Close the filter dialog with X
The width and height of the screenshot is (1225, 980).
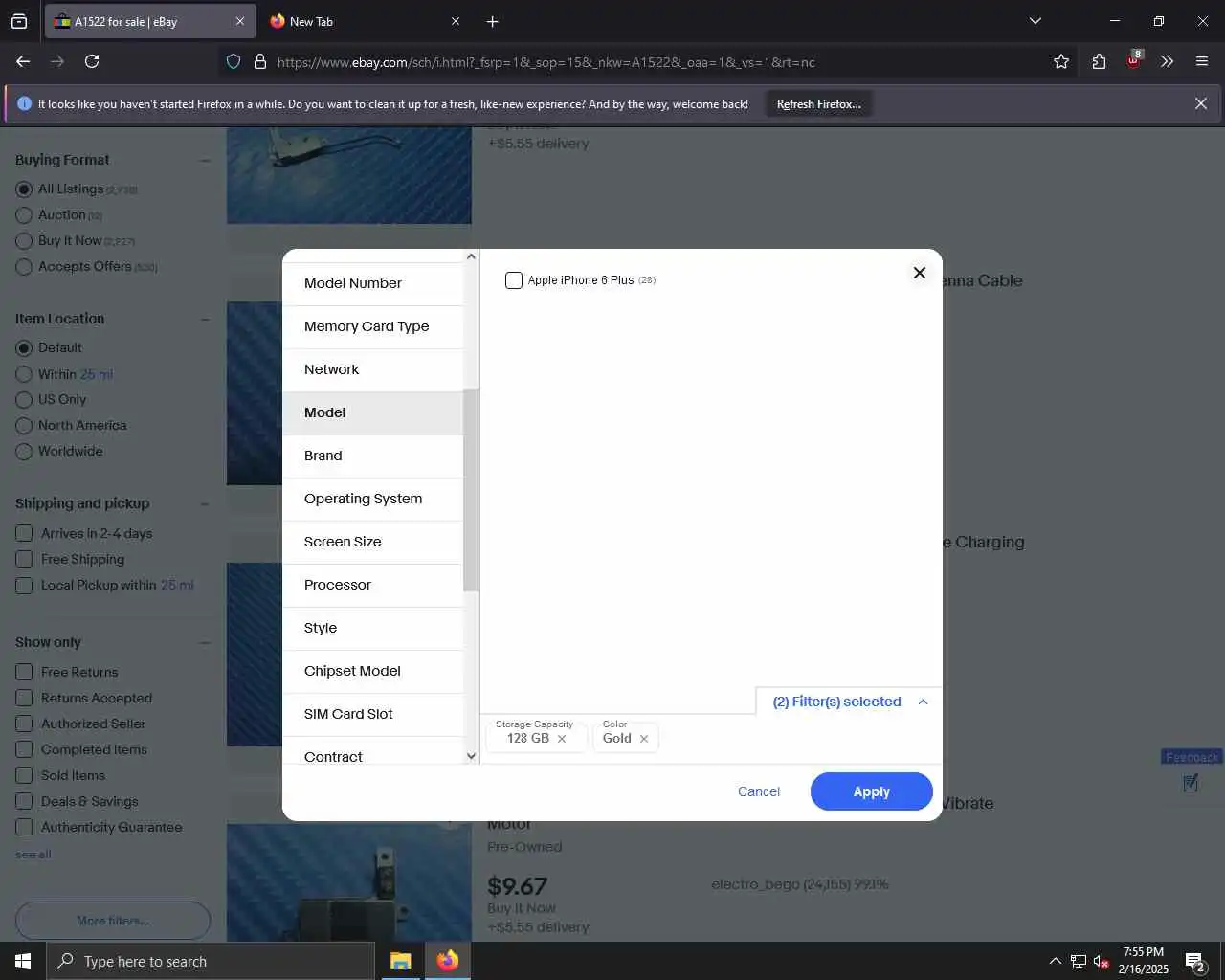(920, 273)
